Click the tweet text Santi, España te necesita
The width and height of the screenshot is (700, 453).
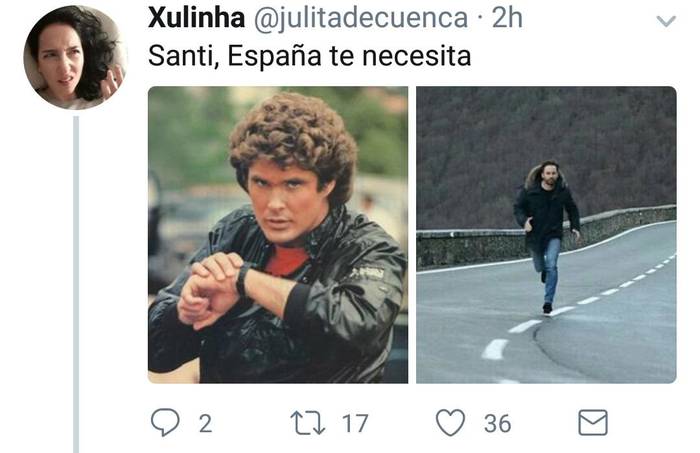[309, 57]
